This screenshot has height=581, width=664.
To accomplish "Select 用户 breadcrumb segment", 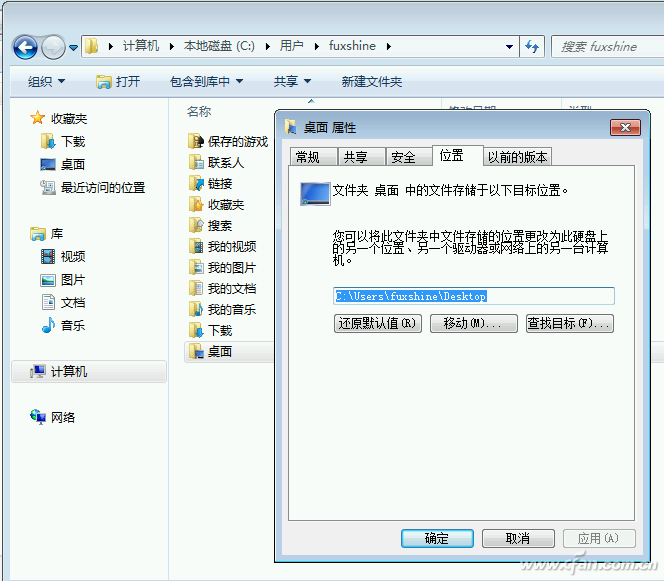I will point(291,46).
